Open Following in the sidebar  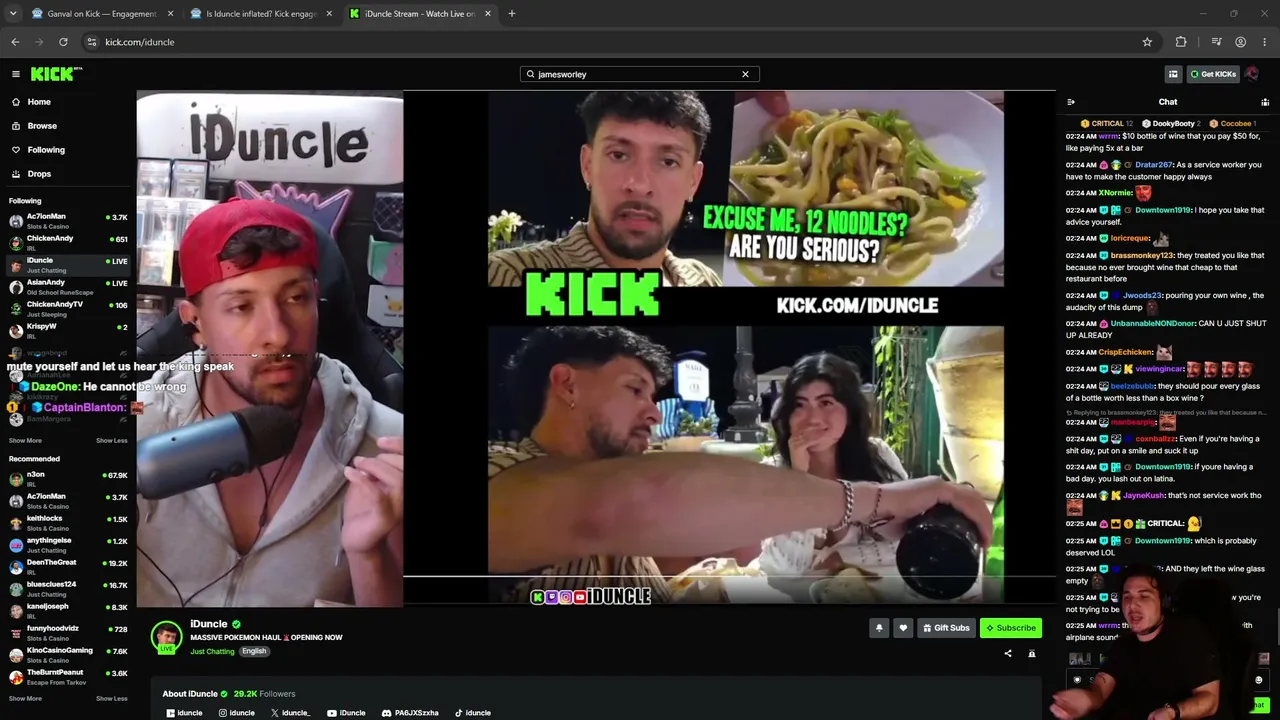[46, 150]
